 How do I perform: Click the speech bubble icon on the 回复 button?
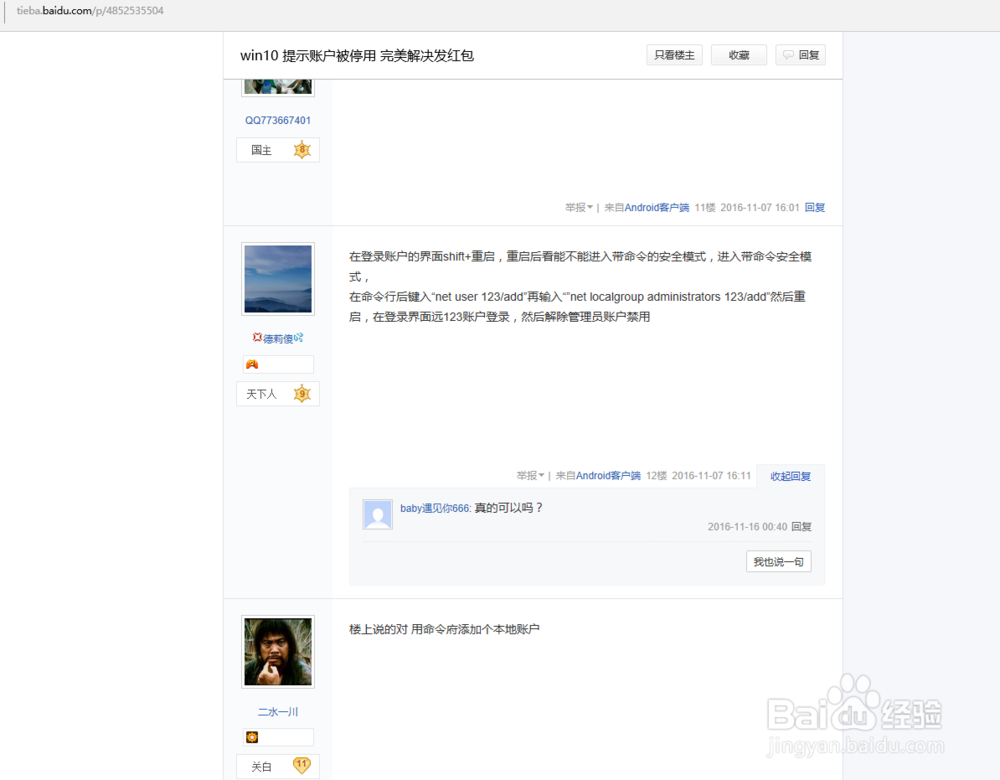[787, 55]
